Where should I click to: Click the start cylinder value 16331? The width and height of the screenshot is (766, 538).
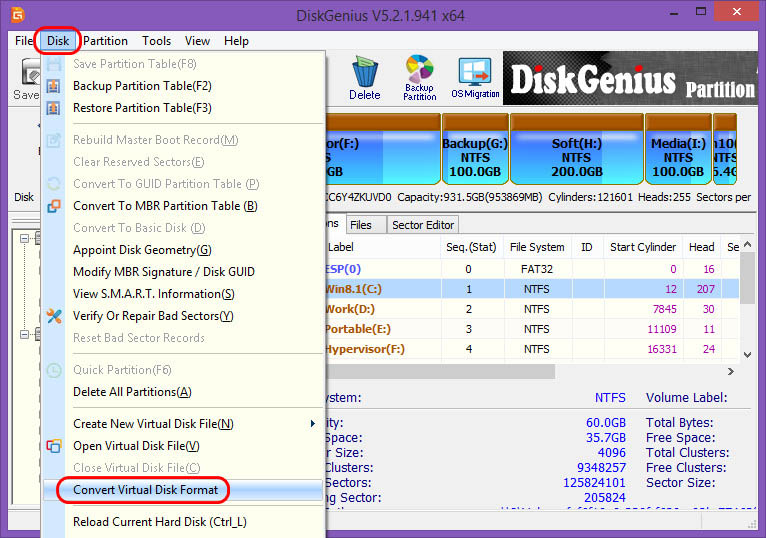tap(662, 349)
